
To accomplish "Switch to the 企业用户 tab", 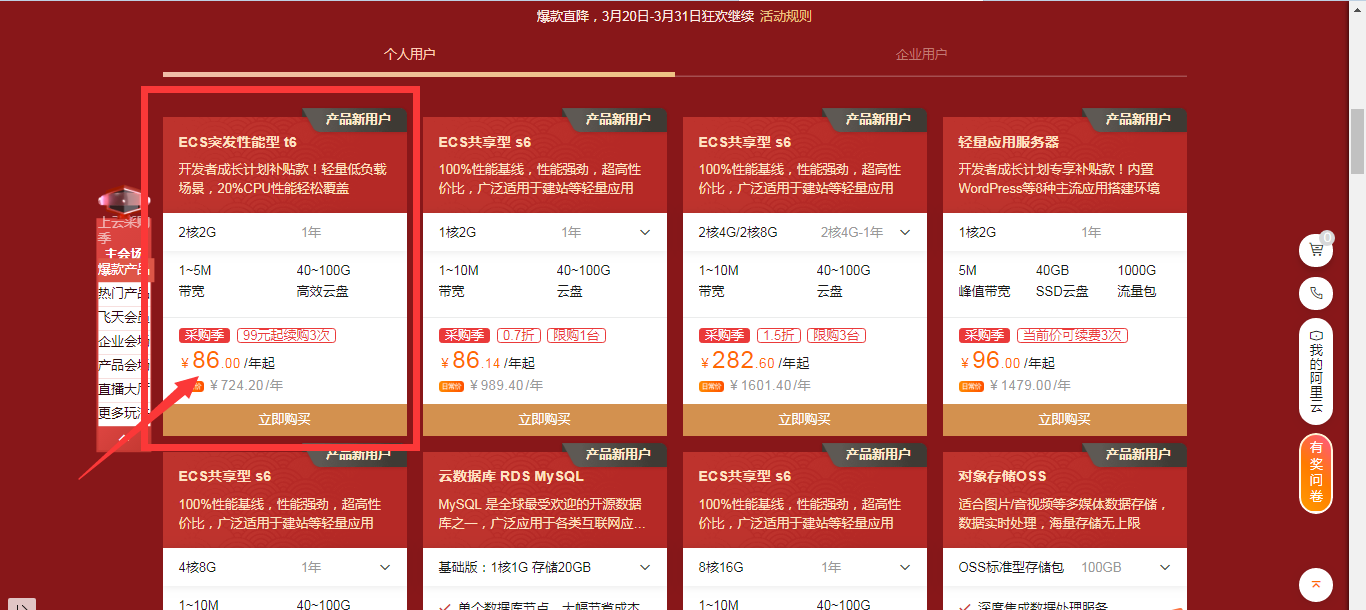I will pyautogui.click(x=921, y=54).
